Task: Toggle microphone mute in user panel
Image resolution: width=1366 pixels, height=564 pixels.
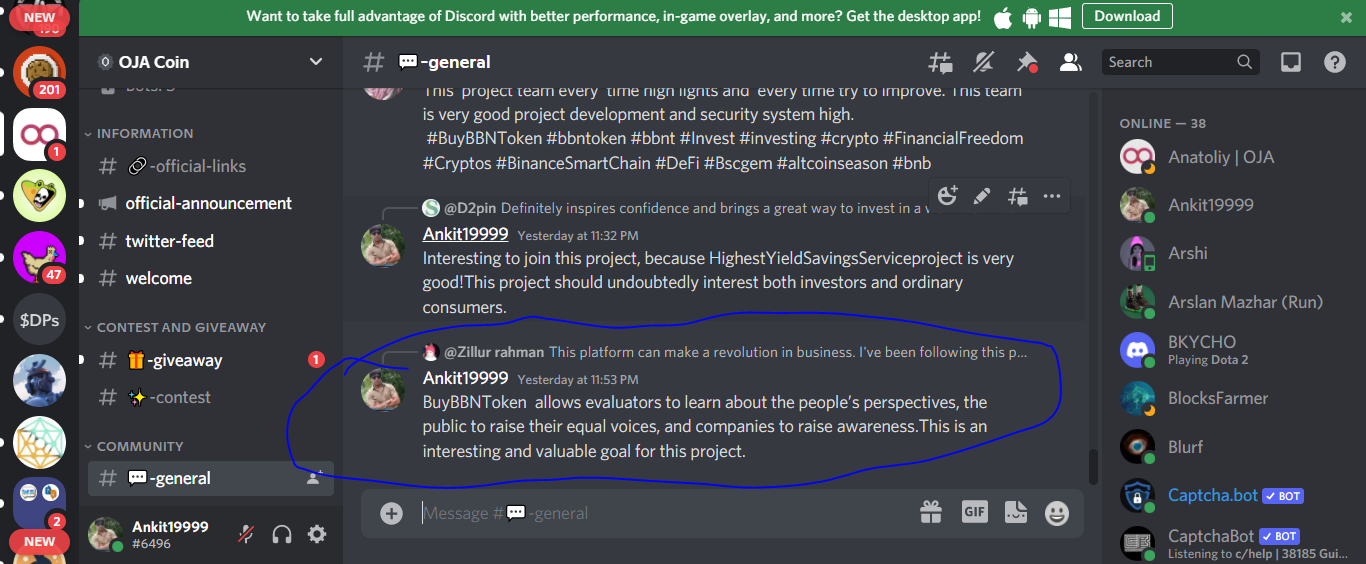Action: click(x=246, y=534)
